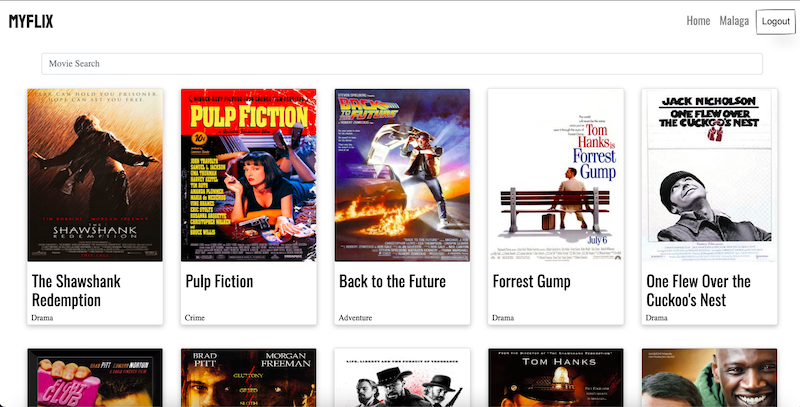Click Drama genre under Shawshank Redemption
Viewport: 800px width, 407px height.
tap(42, 318)
